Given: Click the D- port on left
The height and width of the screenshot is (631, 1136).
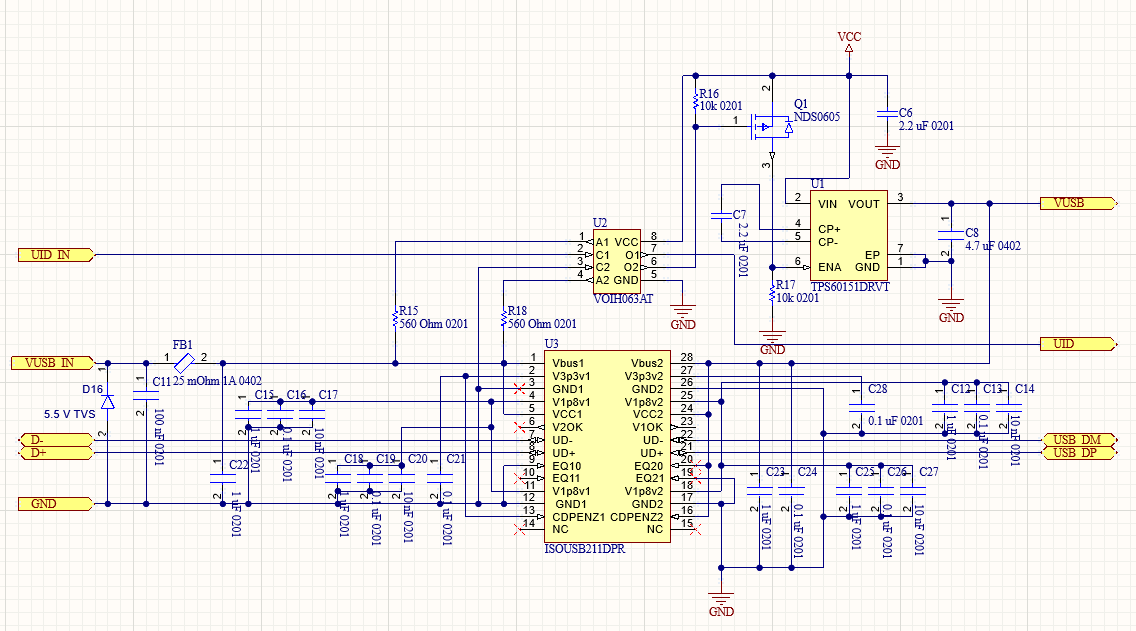Looking at the screenshot, I should (x=57, y=440).
